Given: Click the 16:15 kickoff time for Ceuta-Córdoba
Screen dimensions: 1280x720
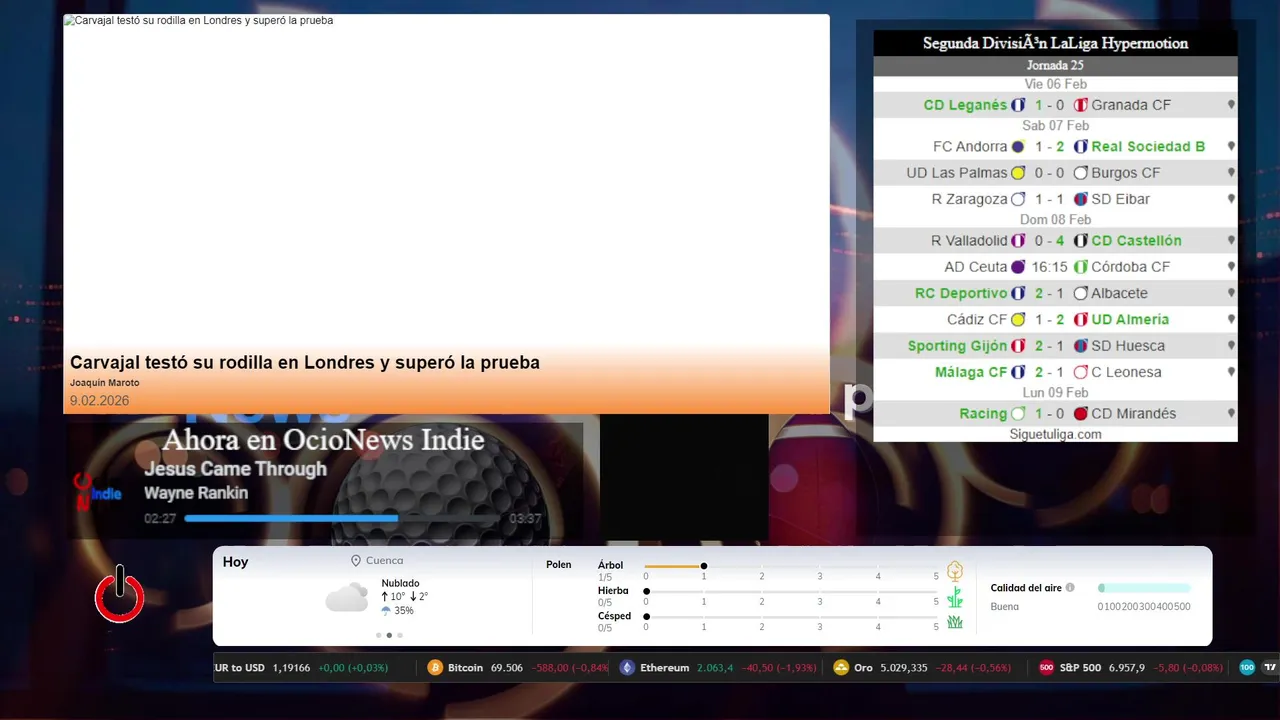Looking at the screenshot, I should pos(1049,267).
